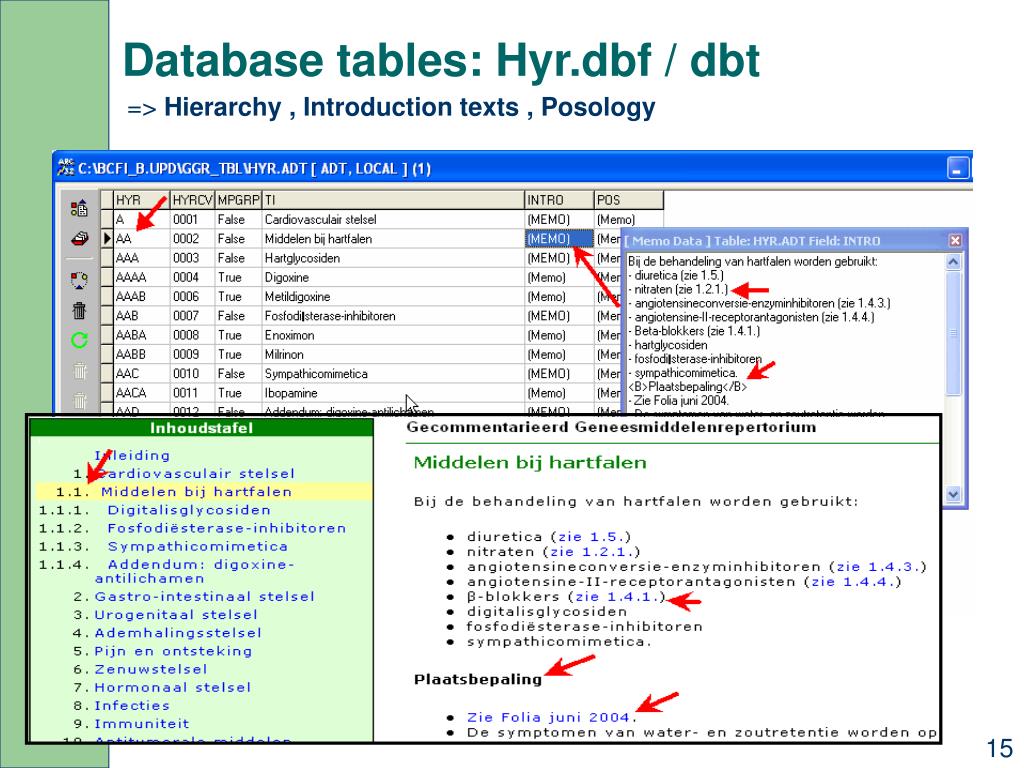Click the HYRCV value 0004
This screenshot has width=1024, height=768.
click(x=193, y=277)
